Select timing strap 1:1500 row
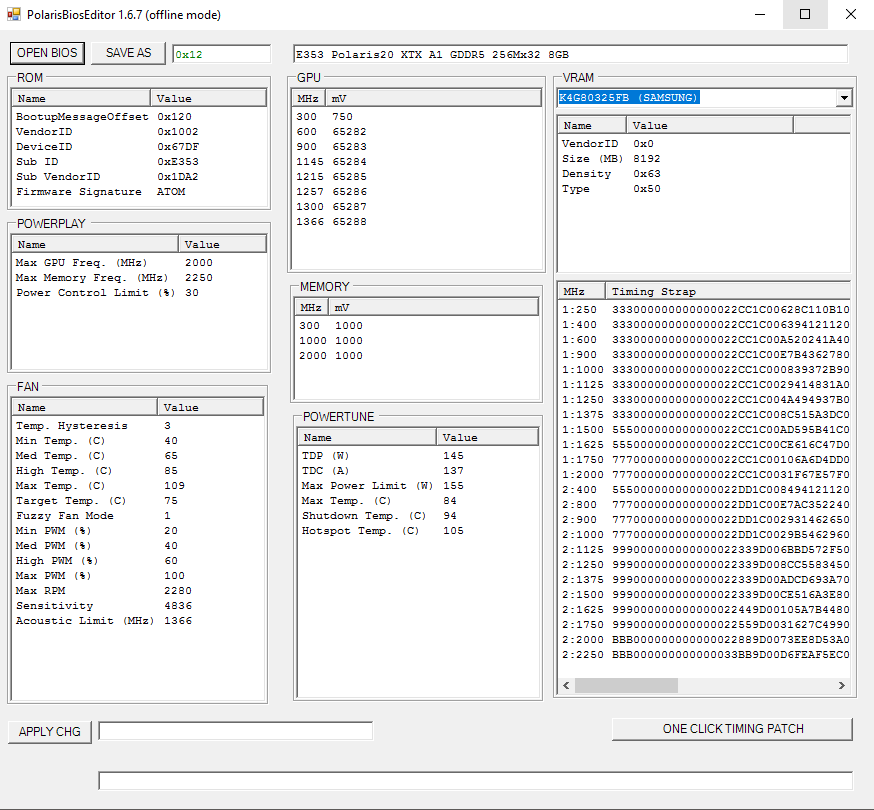Screen dimensions: 874x810 (705, 430)
